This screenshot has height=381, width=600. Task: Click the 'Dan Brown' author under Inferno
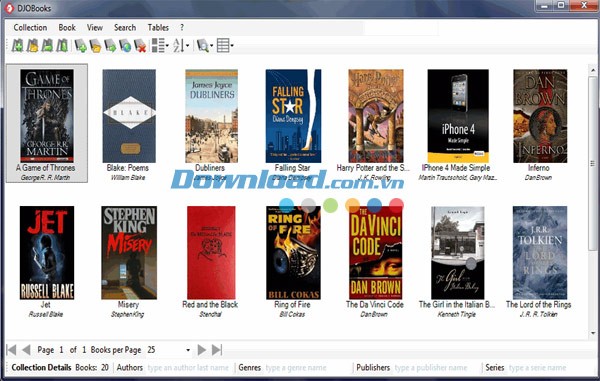pos(538,177)
